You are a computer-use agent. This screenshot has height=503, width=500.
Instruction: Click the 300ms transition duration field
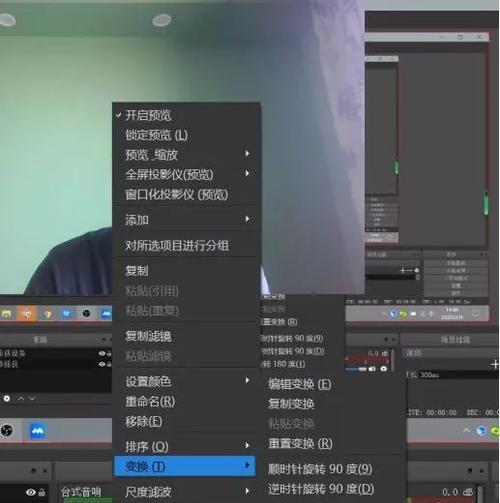click(x=459, y=375)
